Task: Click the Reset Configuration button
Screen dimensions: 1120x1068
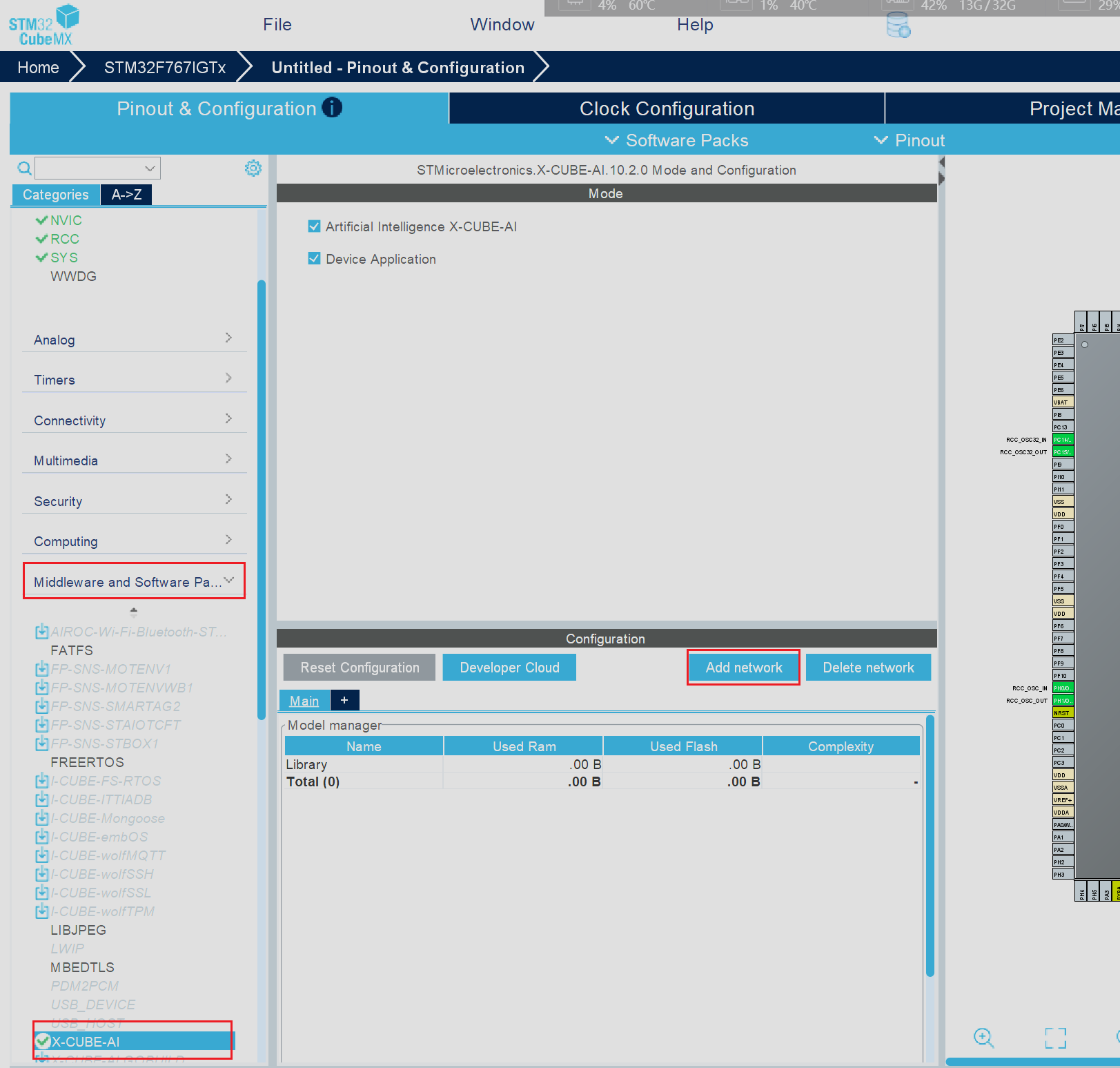Action: tap(360, 668)
